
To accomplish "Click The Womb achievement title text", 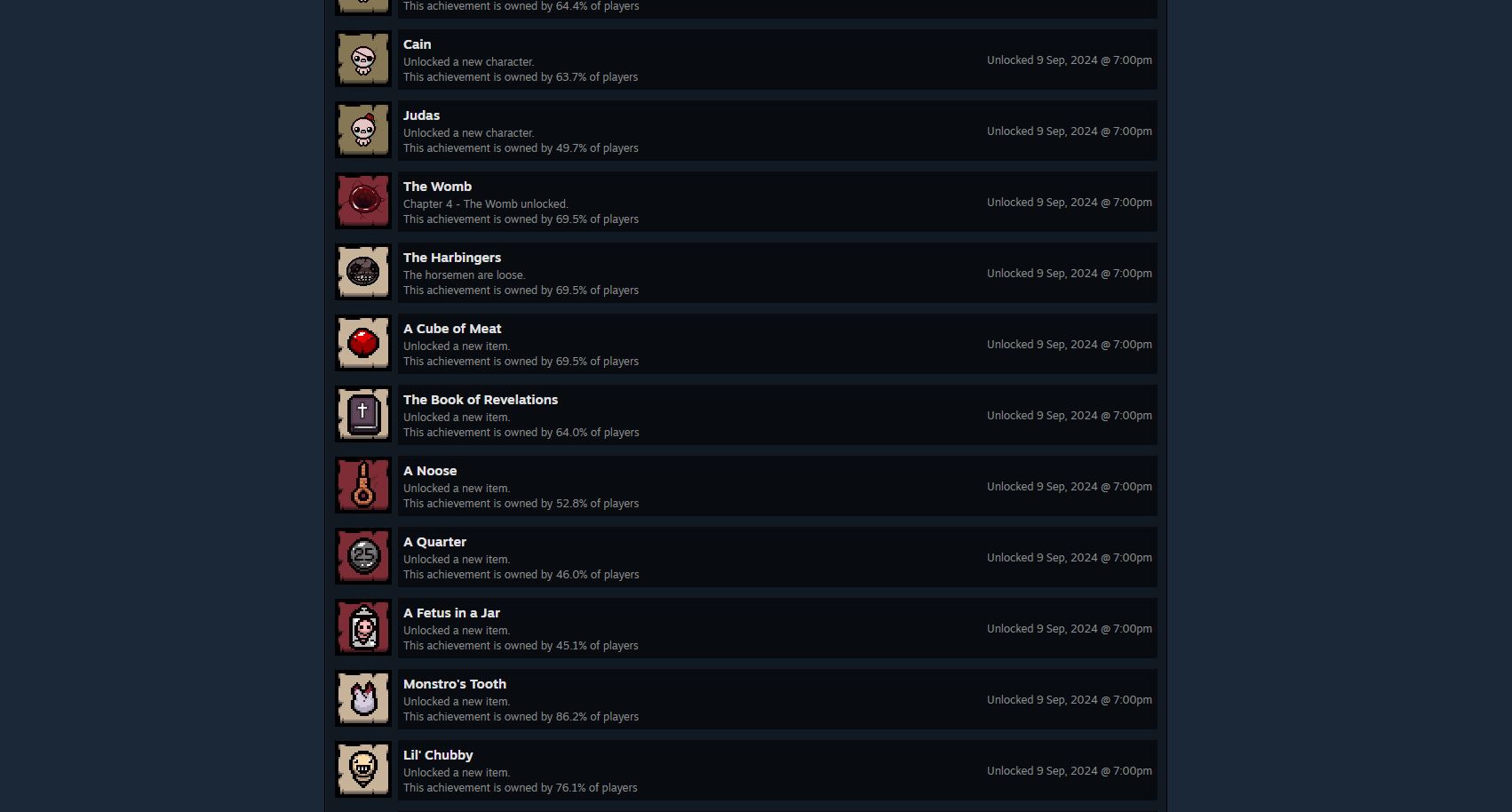I will click(x=437, y=187).
